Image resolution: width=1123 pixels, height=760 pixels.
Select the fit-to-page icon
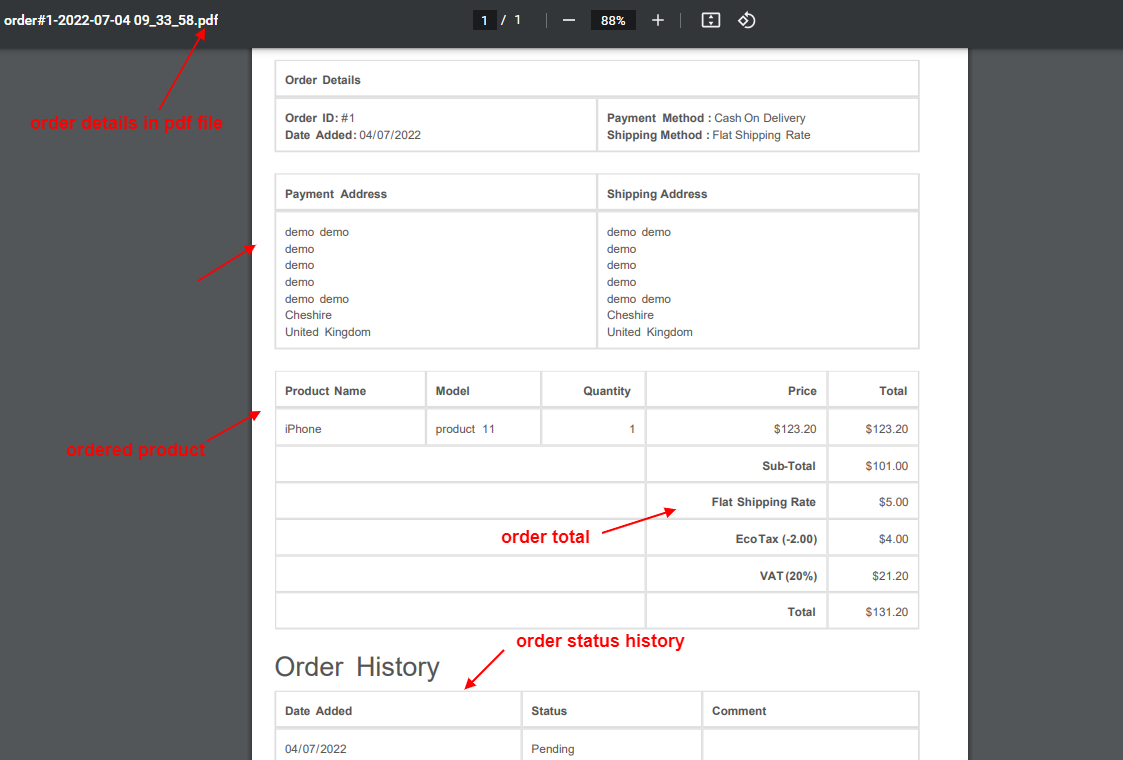pyautogui.click(x=710, y=19)
